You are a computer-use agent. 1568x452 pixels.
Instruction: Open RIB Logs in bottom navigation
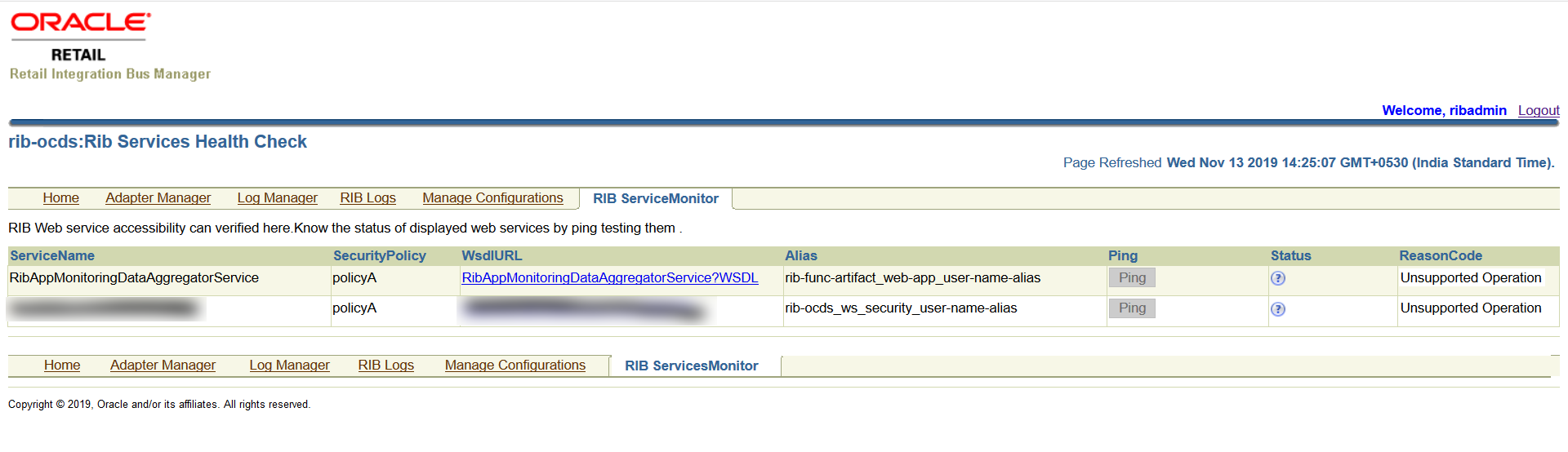pos(386,366)
